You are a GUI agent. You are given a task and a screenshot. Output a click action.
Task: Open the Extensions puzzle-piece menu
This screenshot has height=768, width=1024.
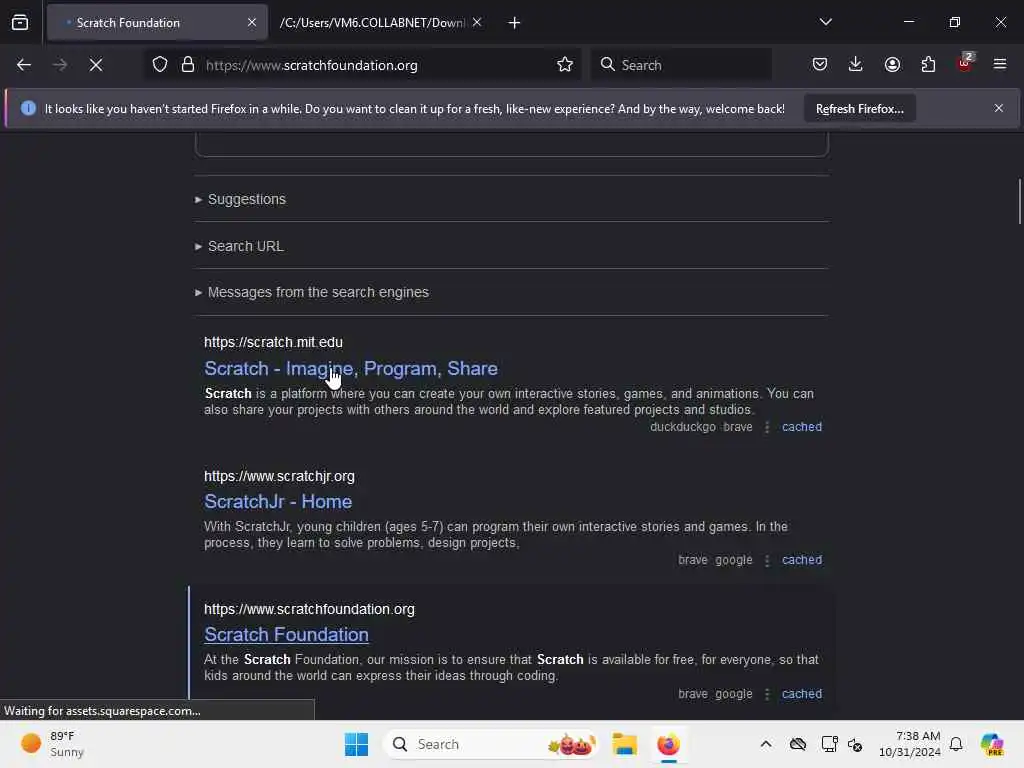click(x=928, y=64)
